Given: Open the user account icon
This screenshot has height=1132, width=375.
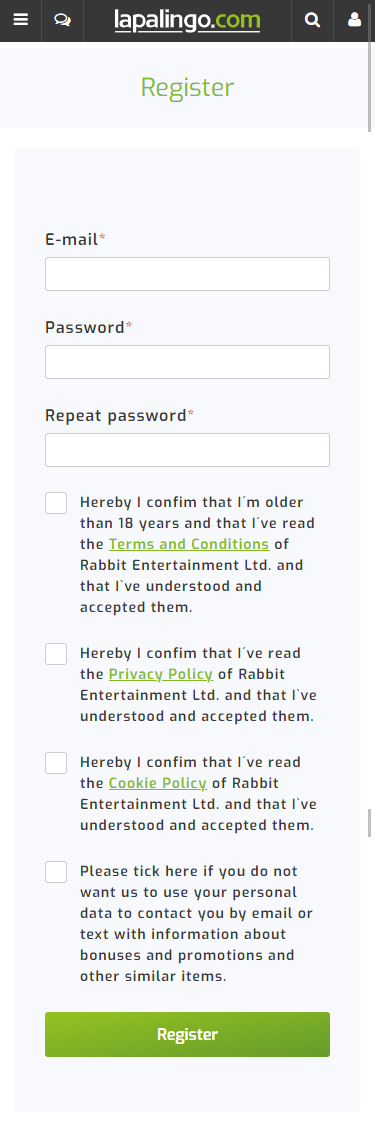Looking at the screenshot, I should click(354, 20).
